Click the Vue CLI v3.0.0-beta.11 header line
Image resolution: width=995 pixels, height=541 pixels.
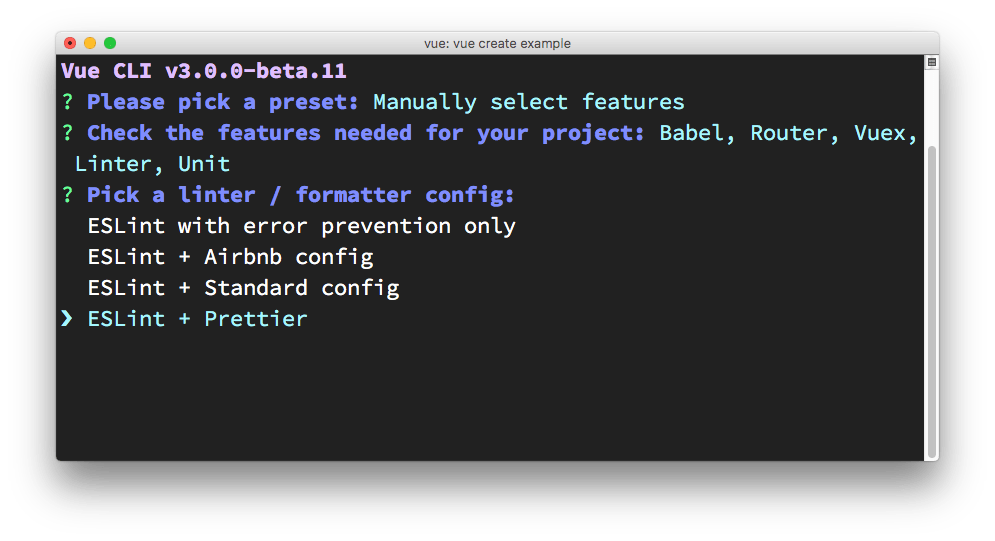204,71
